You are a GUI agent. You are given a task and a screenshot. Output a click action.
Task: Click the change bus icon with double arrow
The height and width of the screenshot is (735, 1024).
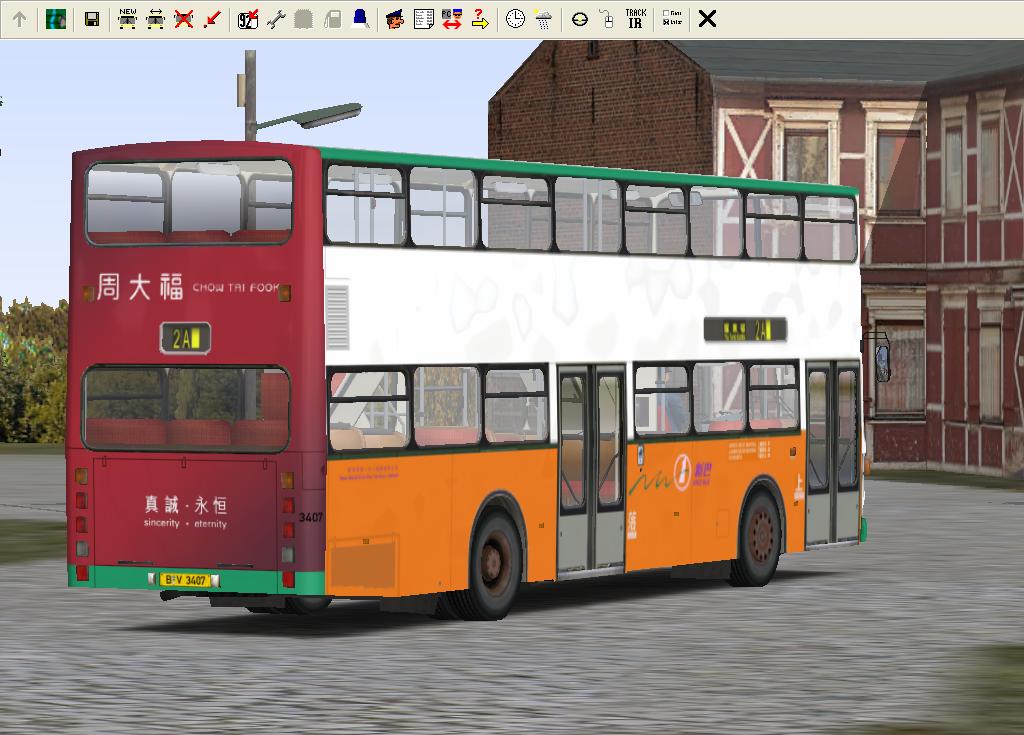[155, 20]
